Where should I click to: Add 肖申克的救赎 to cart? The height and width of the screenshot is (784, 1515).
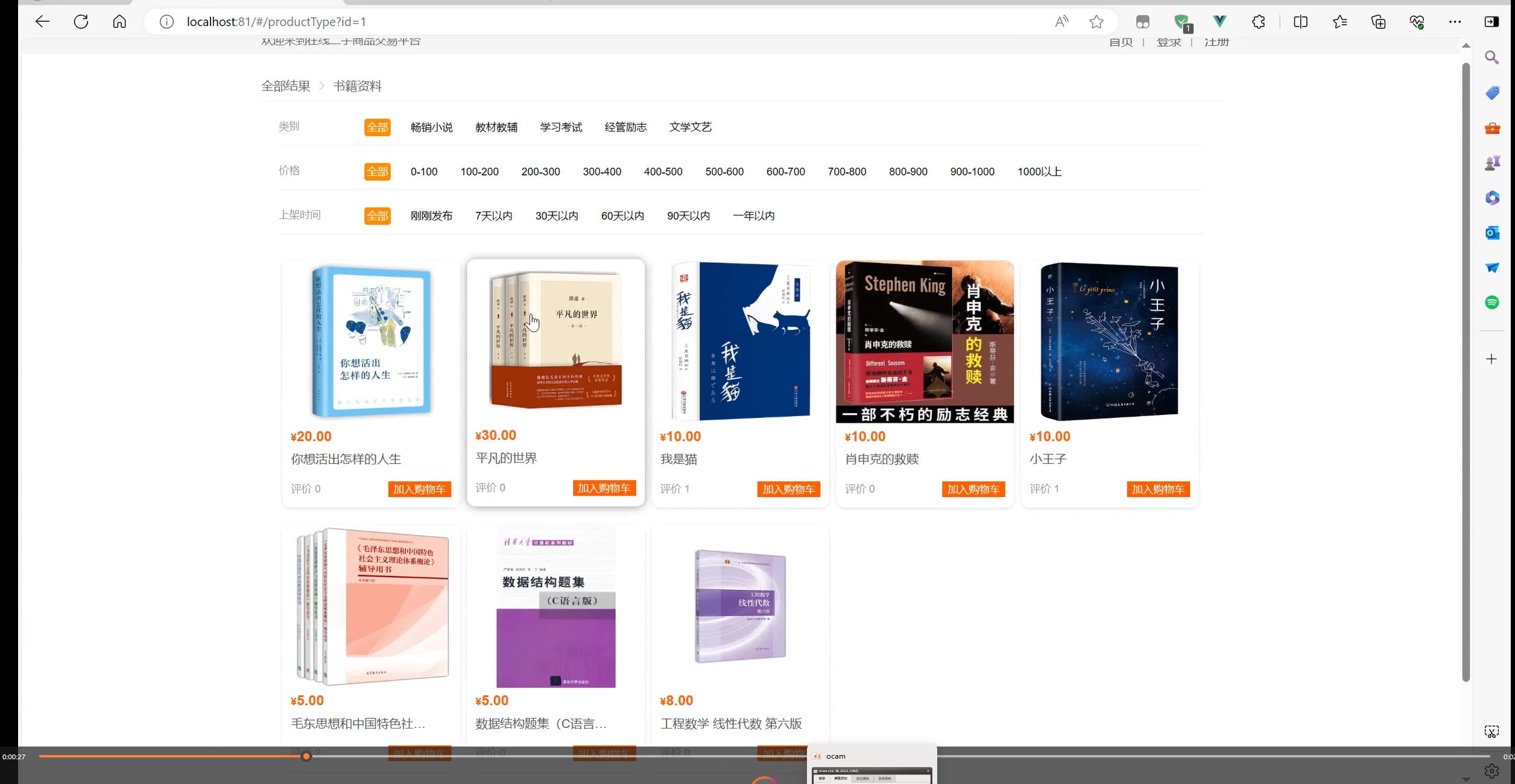973,489
